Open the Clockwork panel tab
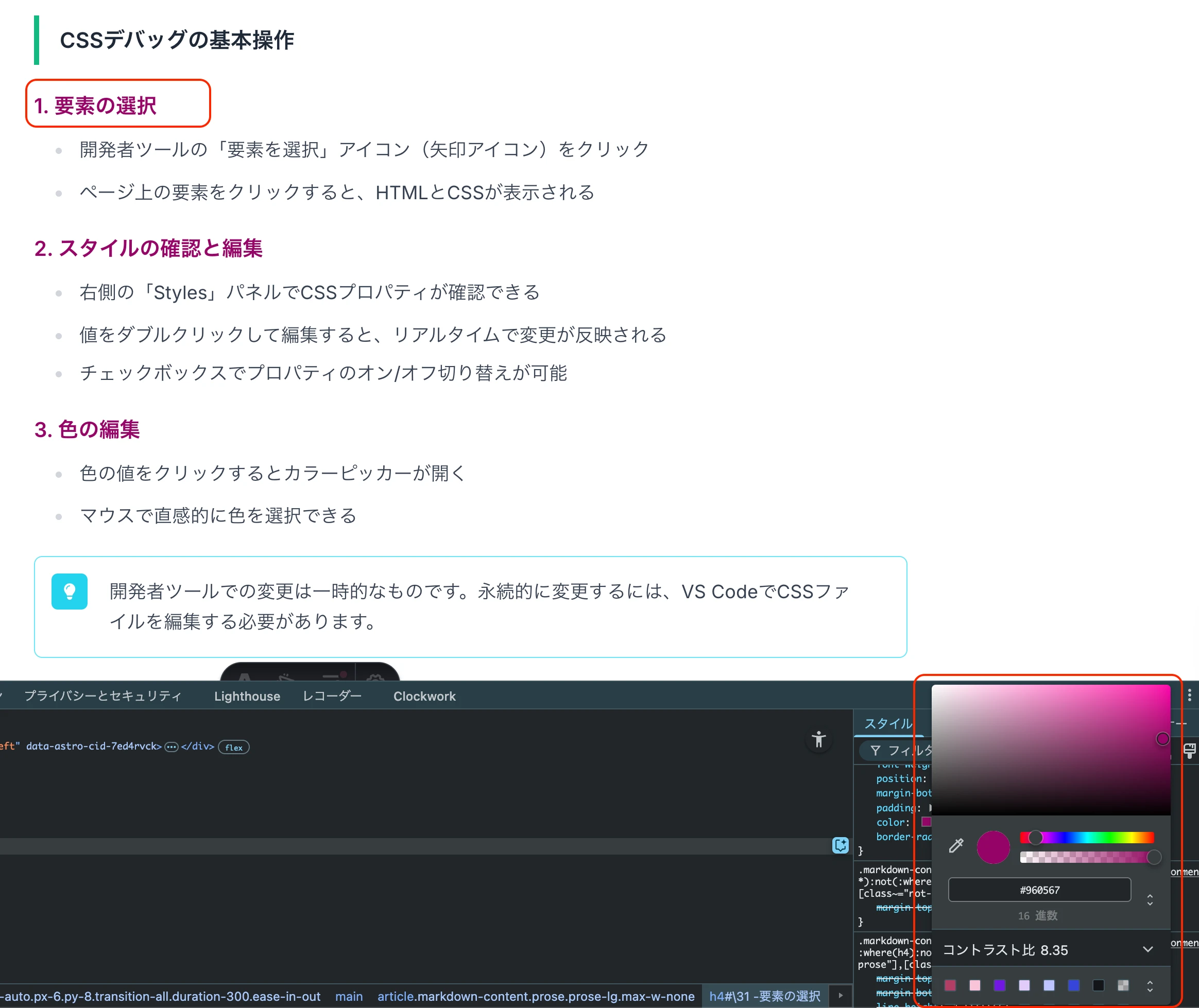The image size is (1199, 1008). pos(424,696)
